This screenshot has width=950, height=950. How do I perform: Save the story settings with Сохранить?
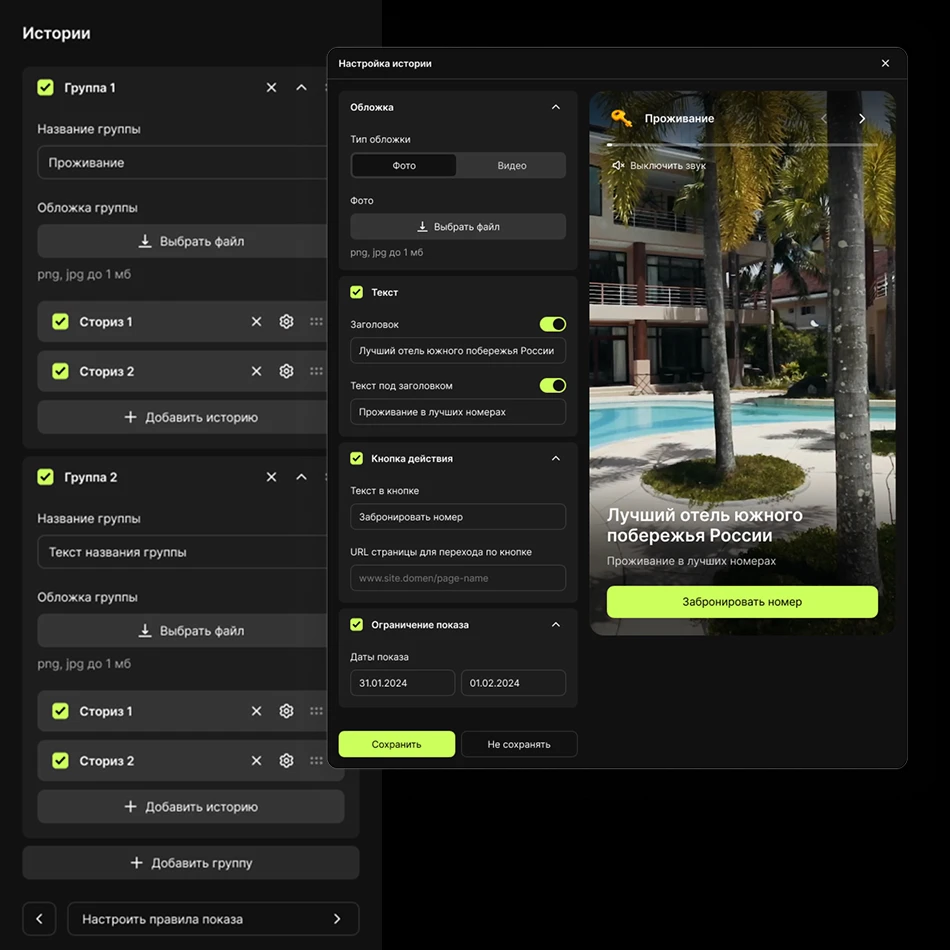click(x=397, y=744)
